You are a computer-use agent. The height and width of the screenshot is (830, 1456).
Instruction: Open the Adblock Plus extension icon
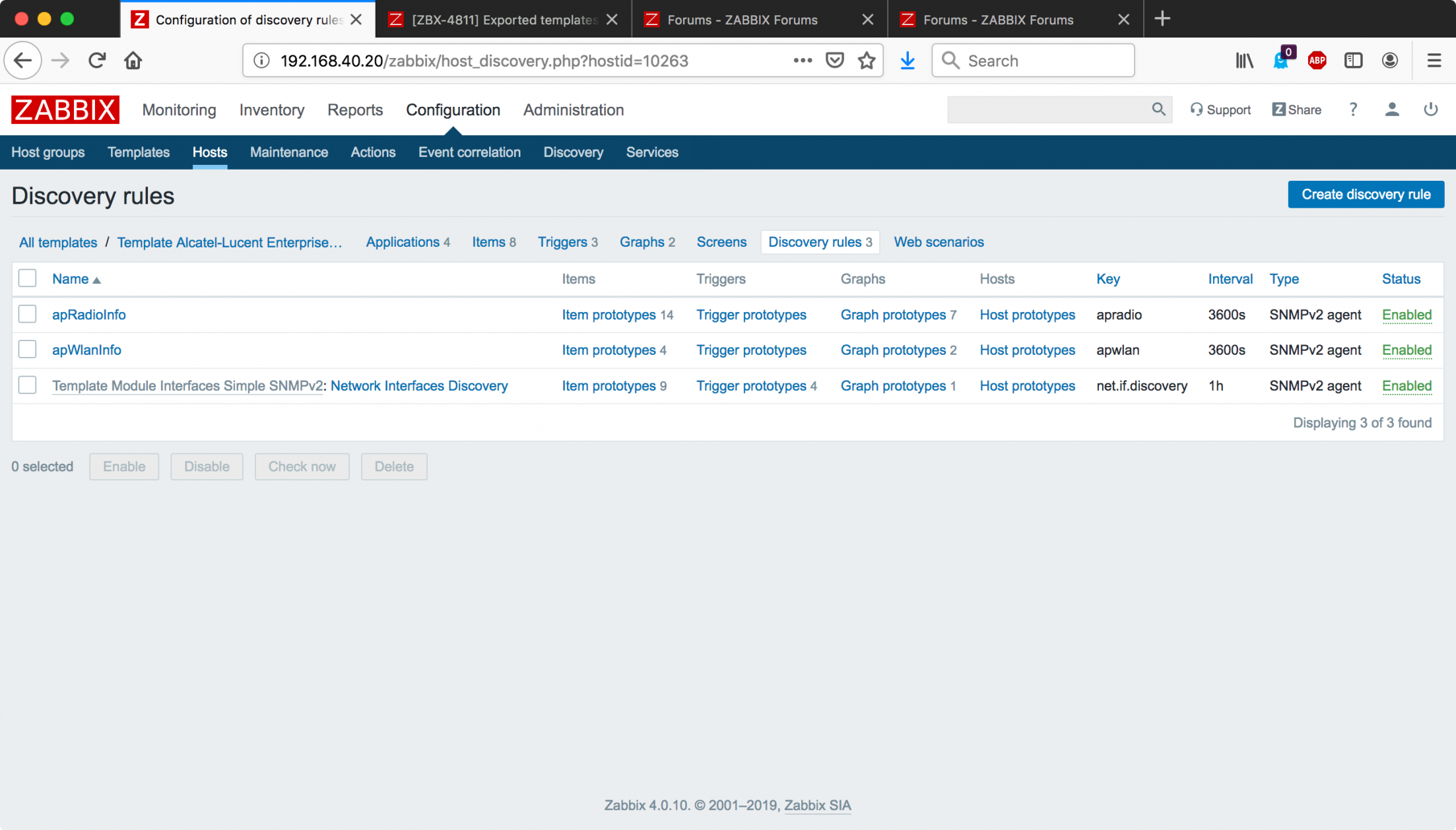pyautogui.click(x=1317, y=61)
